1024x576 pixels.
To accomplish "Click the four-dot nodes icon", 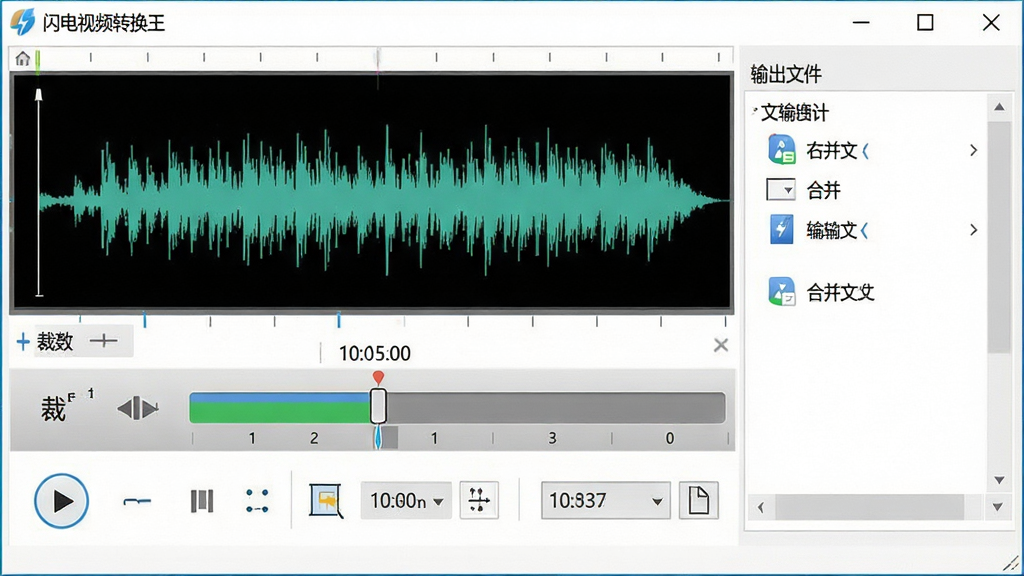I will point(257,501).
